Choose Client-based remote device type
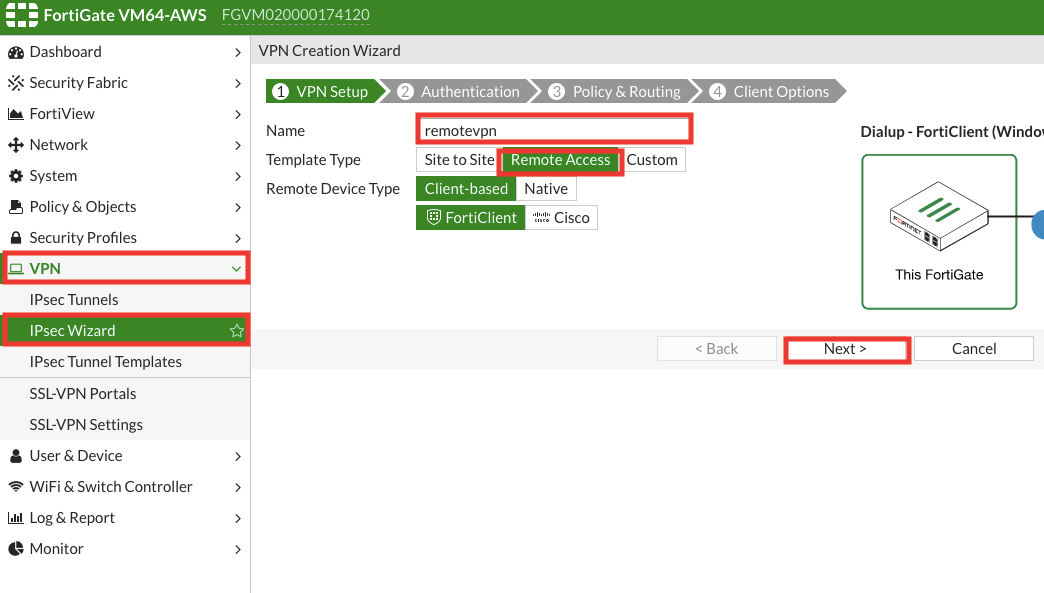Image resolution: width=1044 pixels, height=593 pixels. tap(466, 189)
